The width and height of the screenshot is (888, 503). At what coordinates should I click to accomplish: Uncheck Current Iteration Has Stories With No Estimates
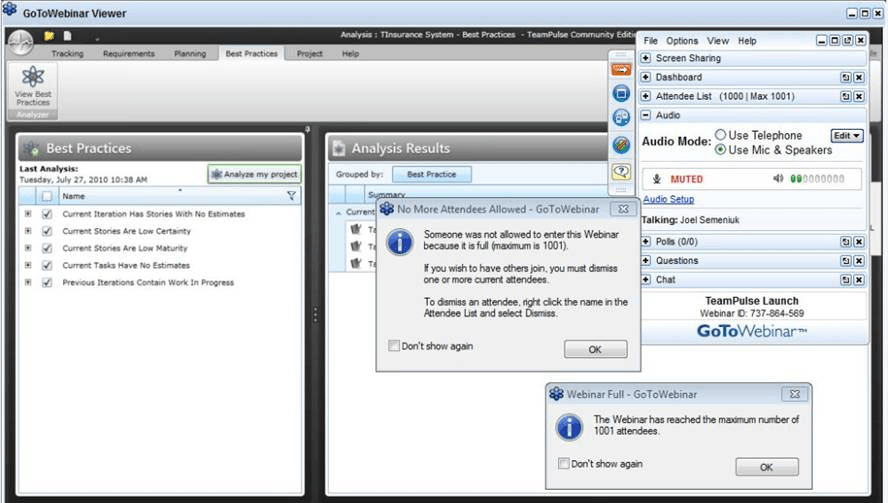[47, 214]
